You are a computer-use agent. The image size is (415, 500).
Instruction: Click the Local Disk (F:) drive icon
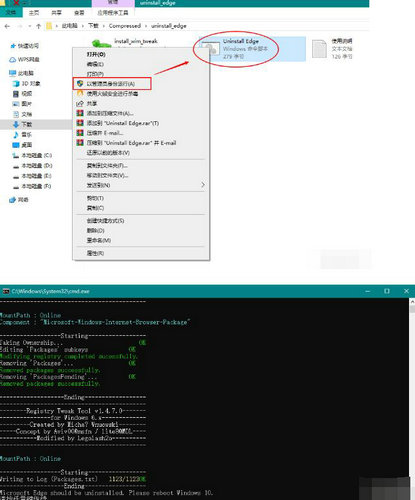(x=16, y=186)
